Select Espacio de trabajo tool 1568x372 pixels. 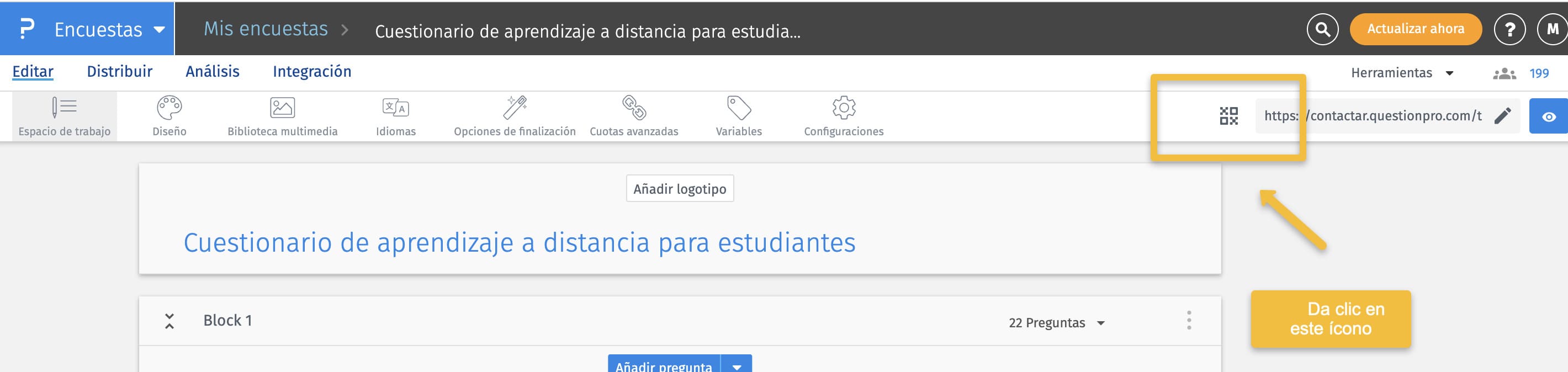(65, 116)
